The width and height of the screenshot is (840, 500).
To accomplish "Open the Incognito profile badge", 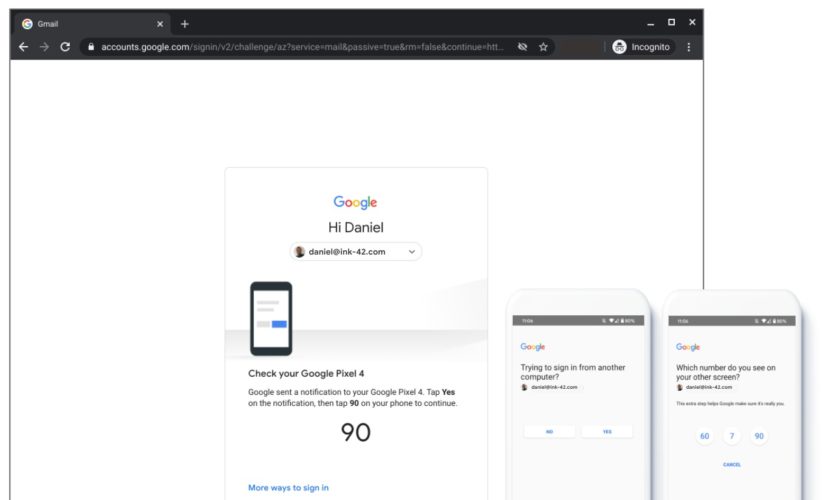I will [x=642, y=47].
